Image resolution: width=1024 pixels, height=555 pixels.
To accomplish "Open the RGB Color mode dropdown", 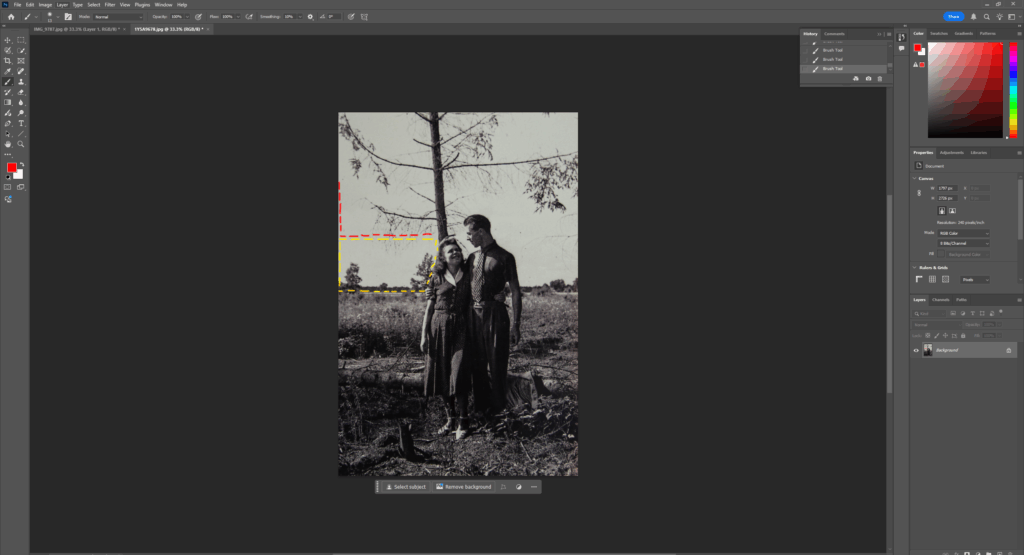I will click(x=962, y=233).
